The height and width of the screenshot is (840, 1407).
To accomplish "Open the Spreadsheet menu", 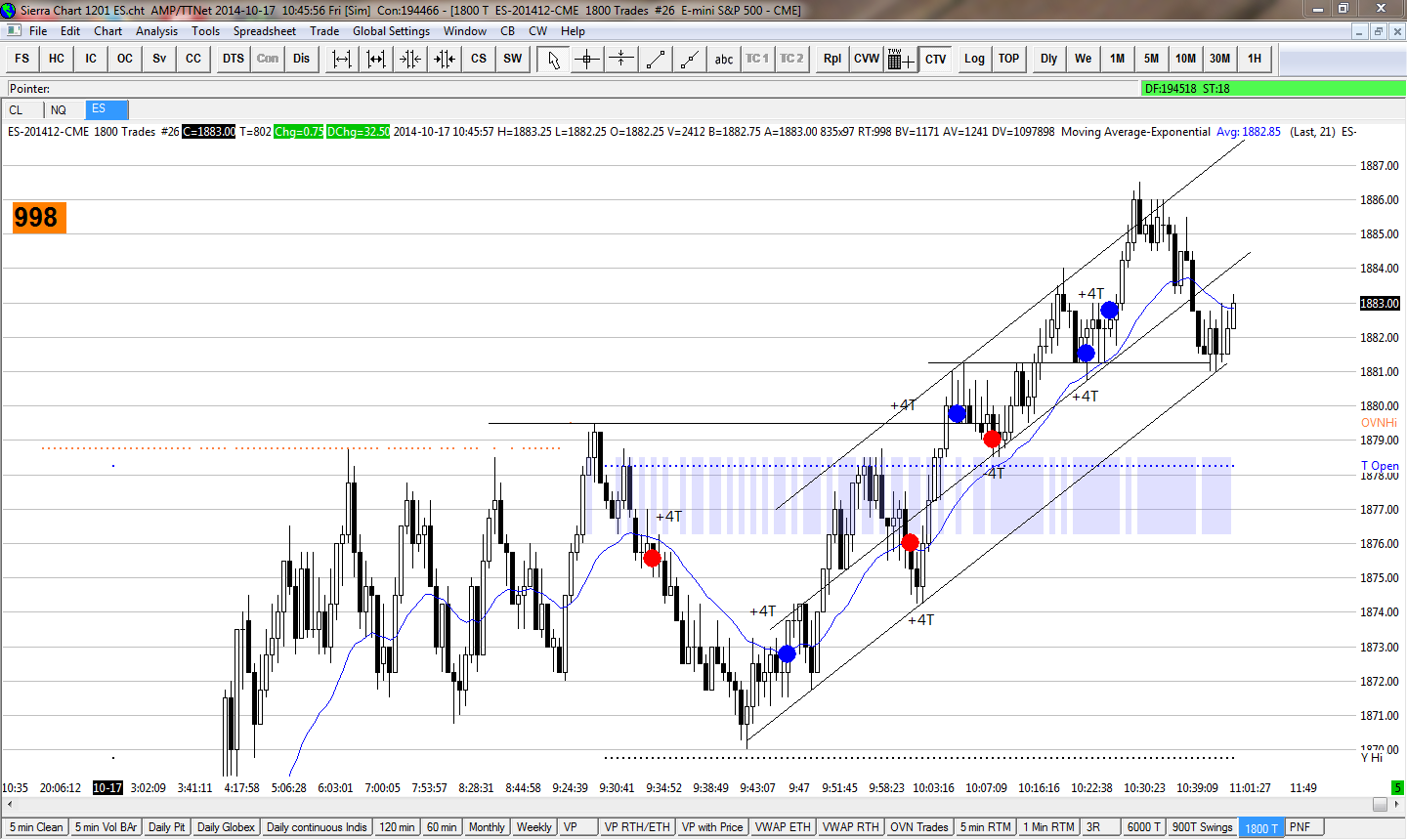I will coord(265,31).
